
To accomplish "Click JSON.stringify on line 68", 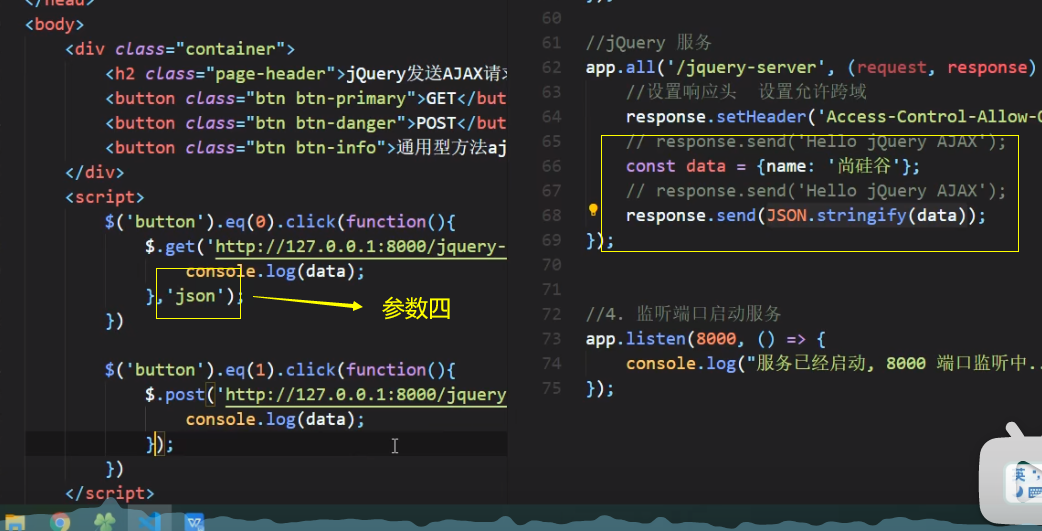I will coord(837,215).
